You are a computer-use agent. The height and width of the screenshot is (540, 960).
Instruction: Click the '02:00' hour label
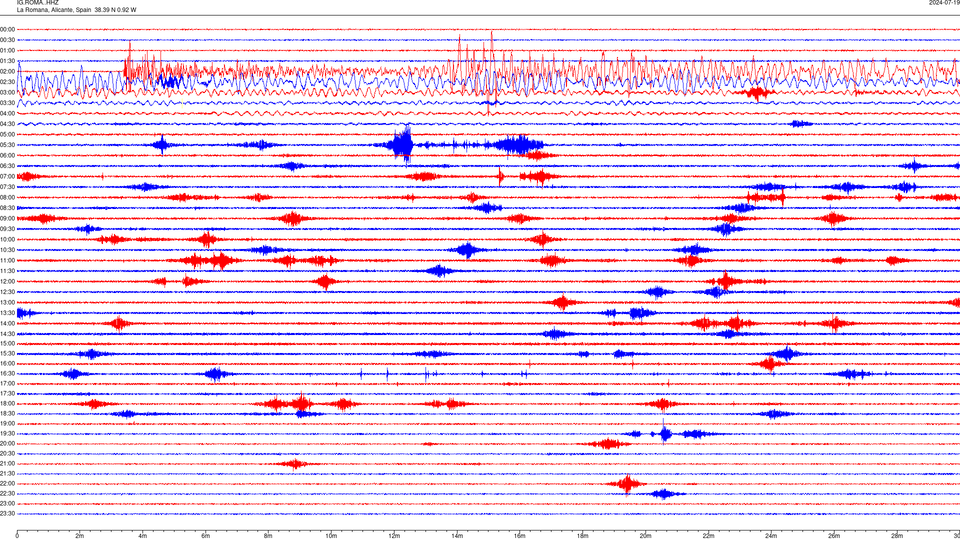point(7,71)
